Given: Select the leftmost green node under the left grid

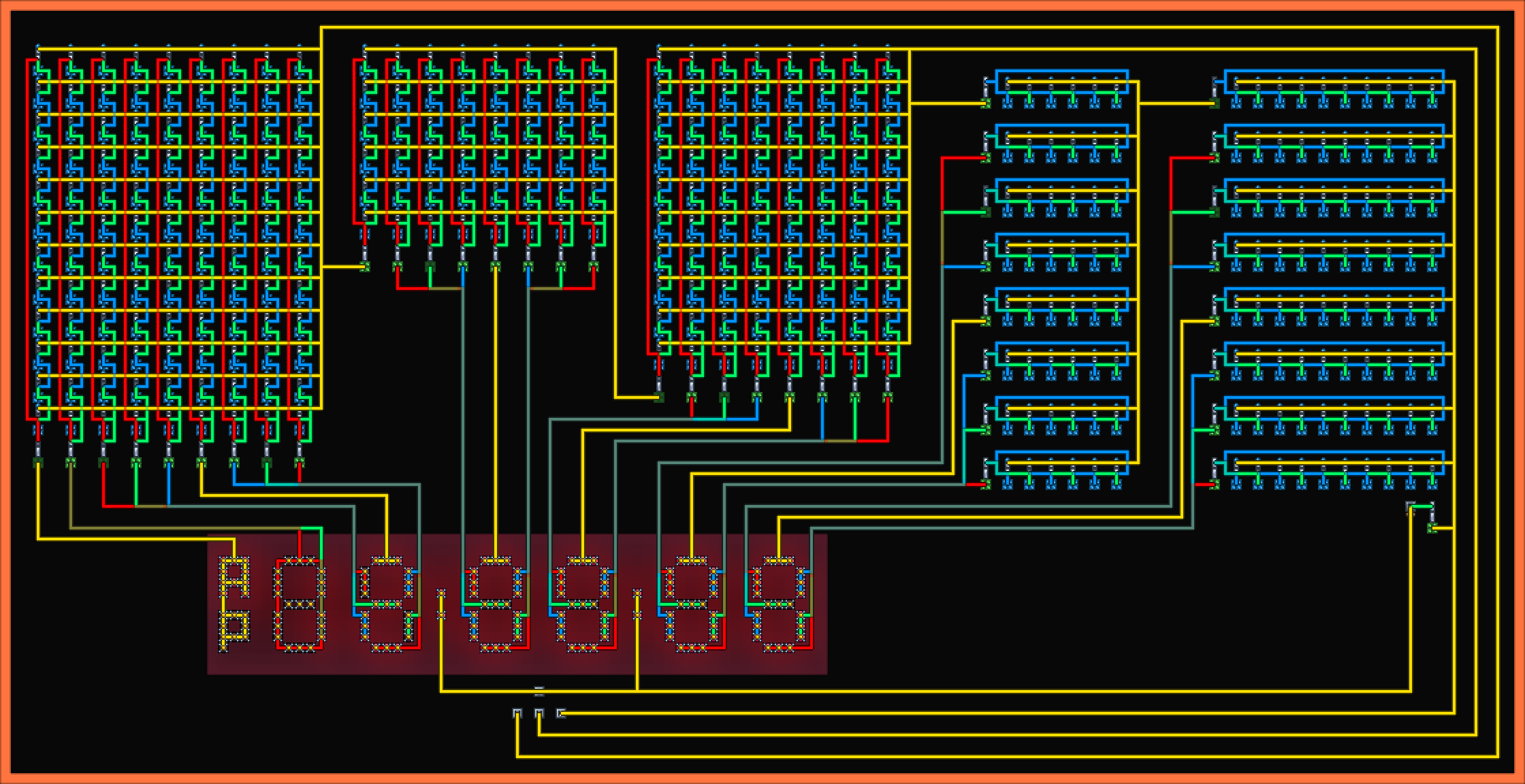Looking at the screenshot, I should [38, 463].
